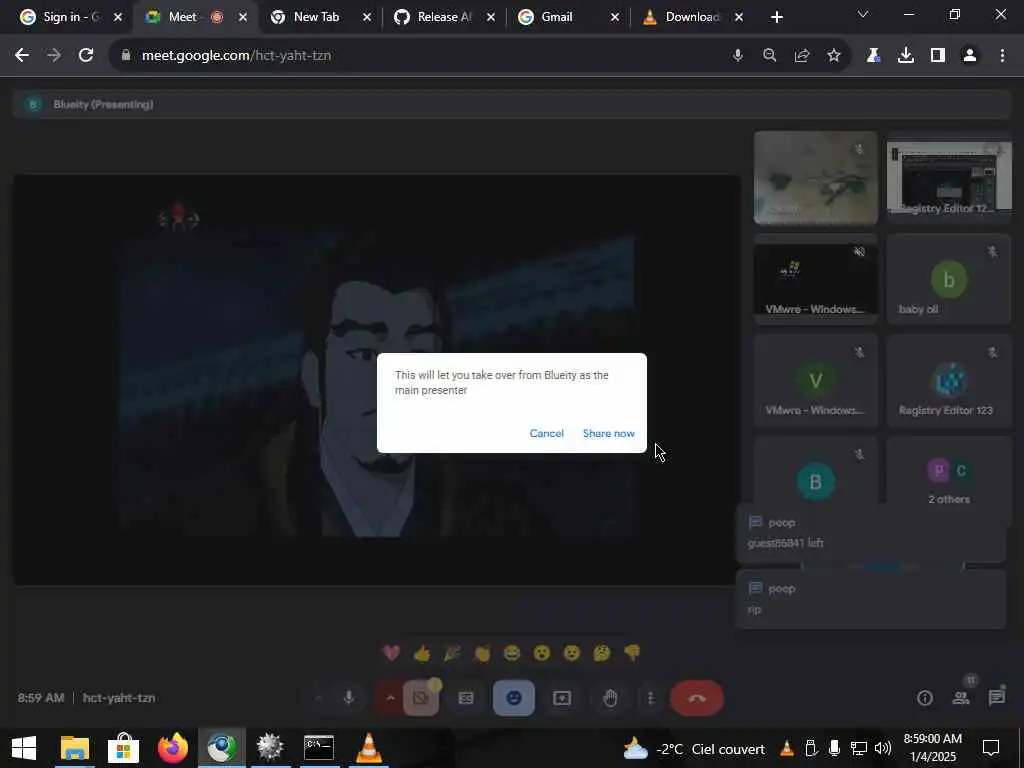Image resolution: width=1024 pixels, height=768 pixels.
Task: Toggle the browser side panel
Action: click(x=938, y=56)
